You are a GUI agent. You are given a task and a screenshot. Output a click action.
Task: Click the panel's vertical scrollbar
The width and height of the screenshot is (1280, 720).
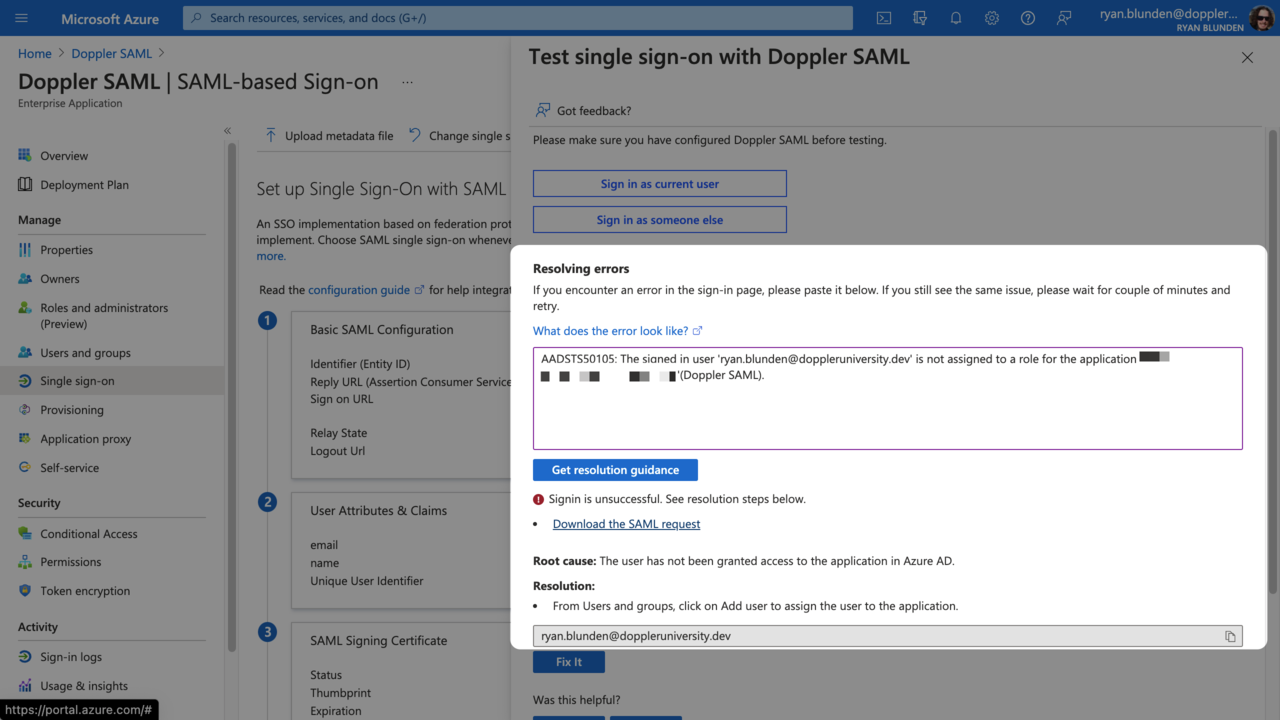(x=1272, y=360)
